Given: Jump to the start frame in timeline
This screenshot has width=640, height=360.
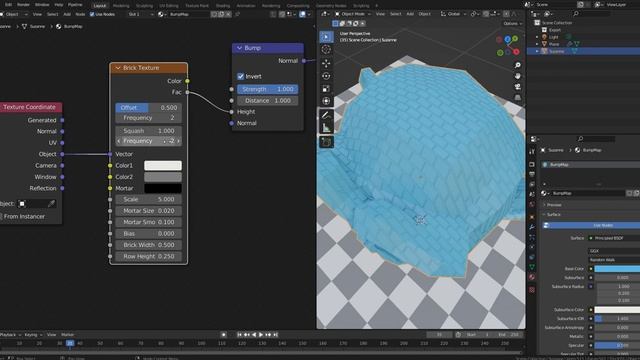Looking at the screenshot, I should [x=240, y=335].
